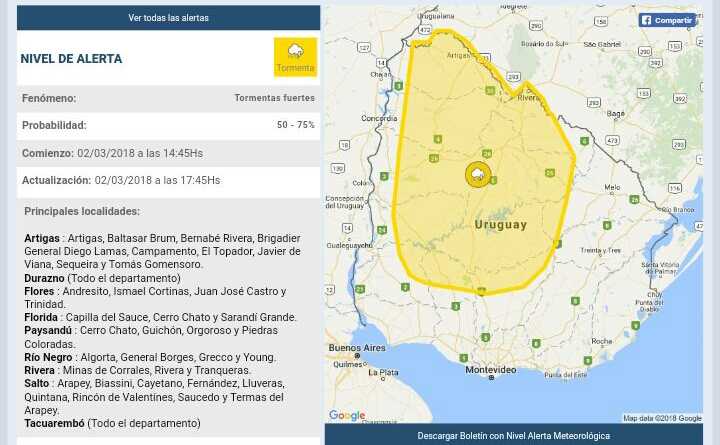Click the Google logo on the map

pyautogui.click(x=347, y=415)
